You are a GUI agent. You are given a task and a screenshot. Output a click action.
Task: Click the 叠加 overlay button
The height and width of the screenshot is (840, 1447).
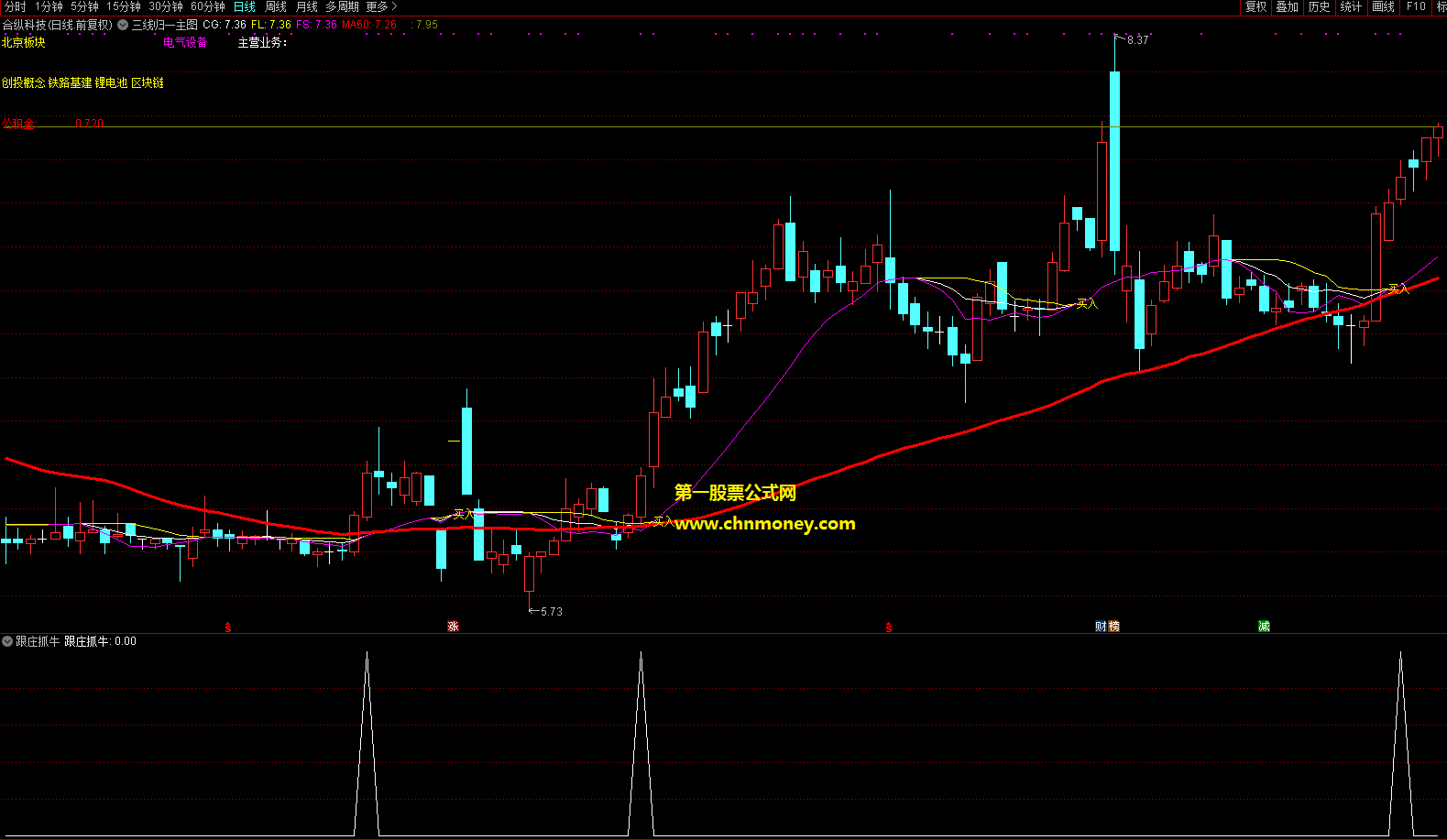(x=1288, y=6)
